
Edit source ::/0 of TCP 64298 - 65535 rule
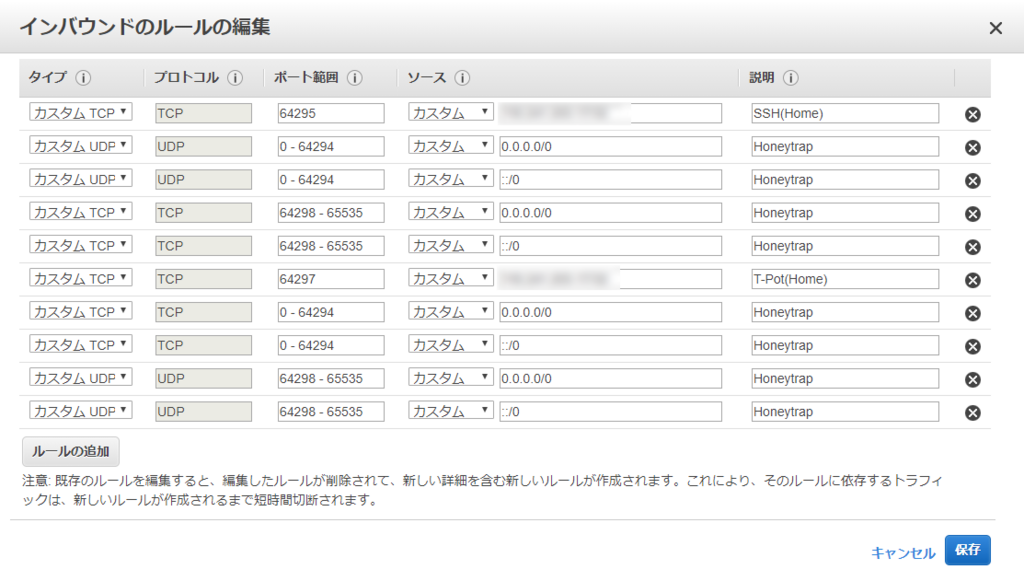611,245
